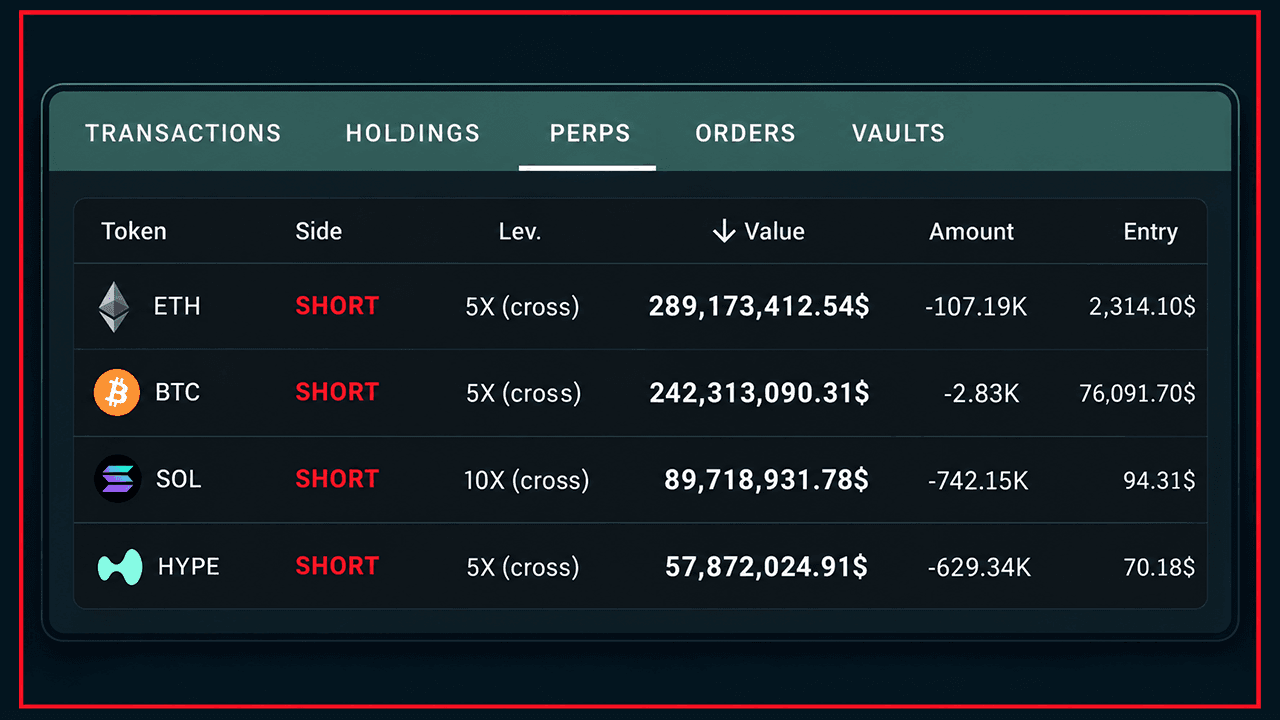The image size is (1280, 720).
Task: Click the BTC 5X (cross) leverage
Action: tap(523, 393)
